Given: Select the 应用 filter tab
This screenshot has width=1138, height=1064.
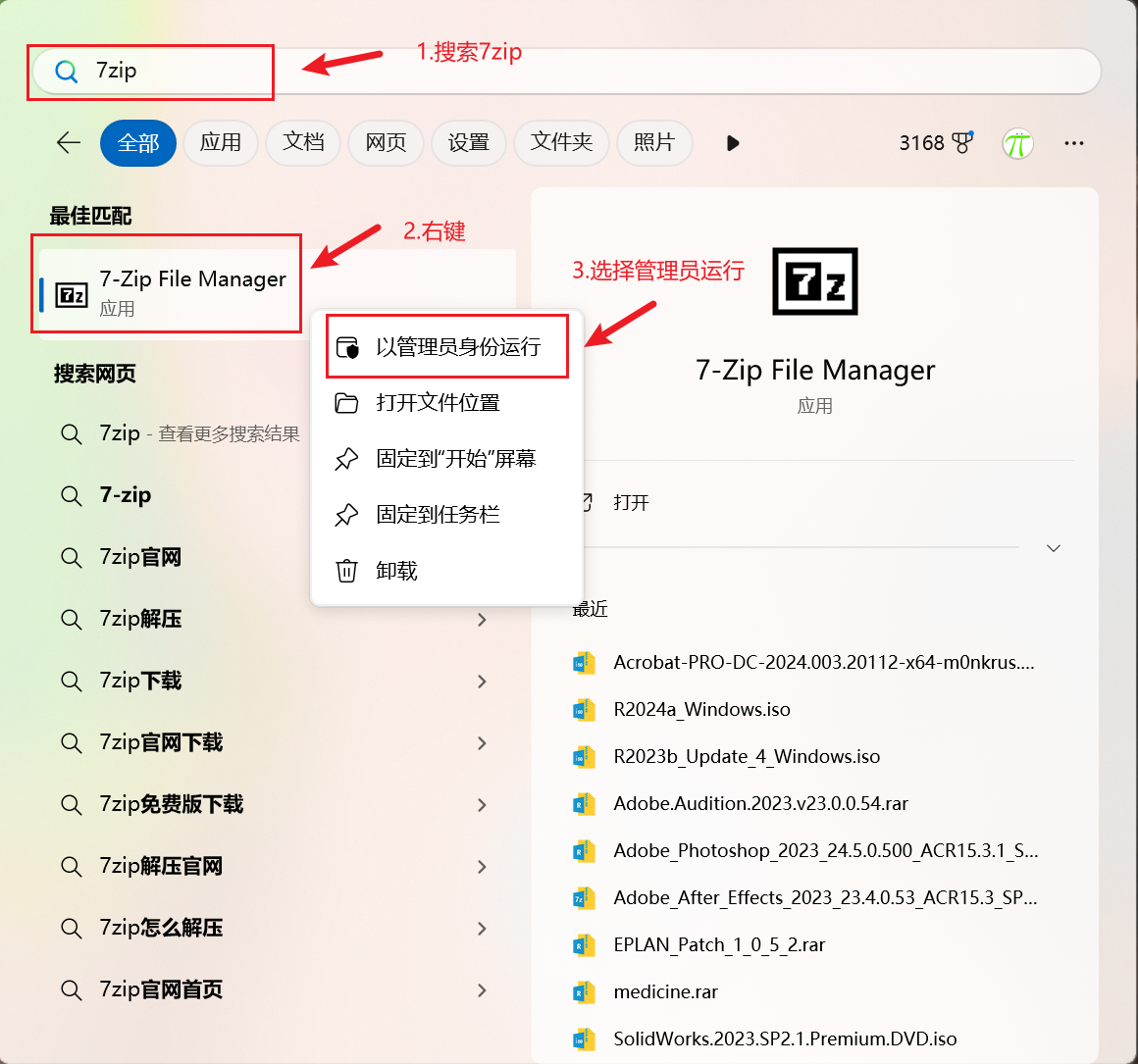Looking at the screenshot, I should 221,143.
